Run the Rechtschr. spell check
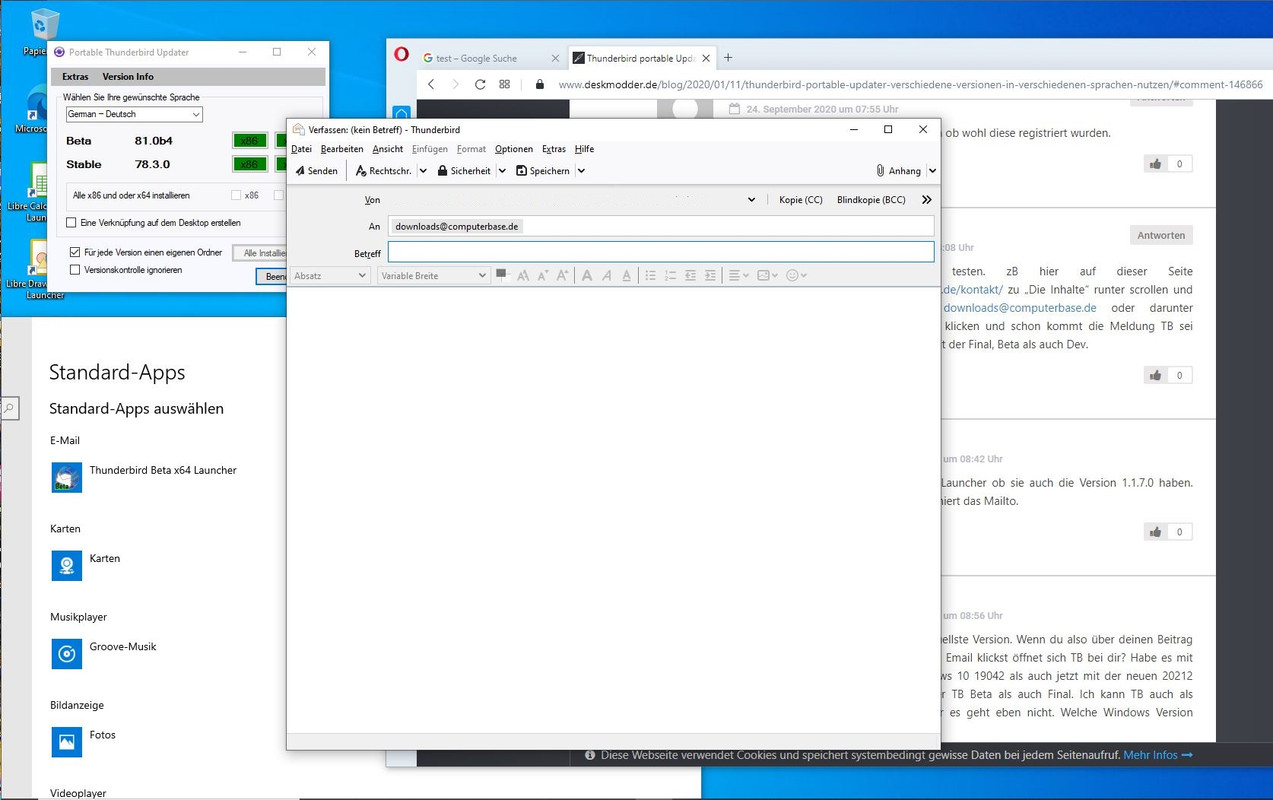The image size is (1273, 800). click(x=383, y=171)
